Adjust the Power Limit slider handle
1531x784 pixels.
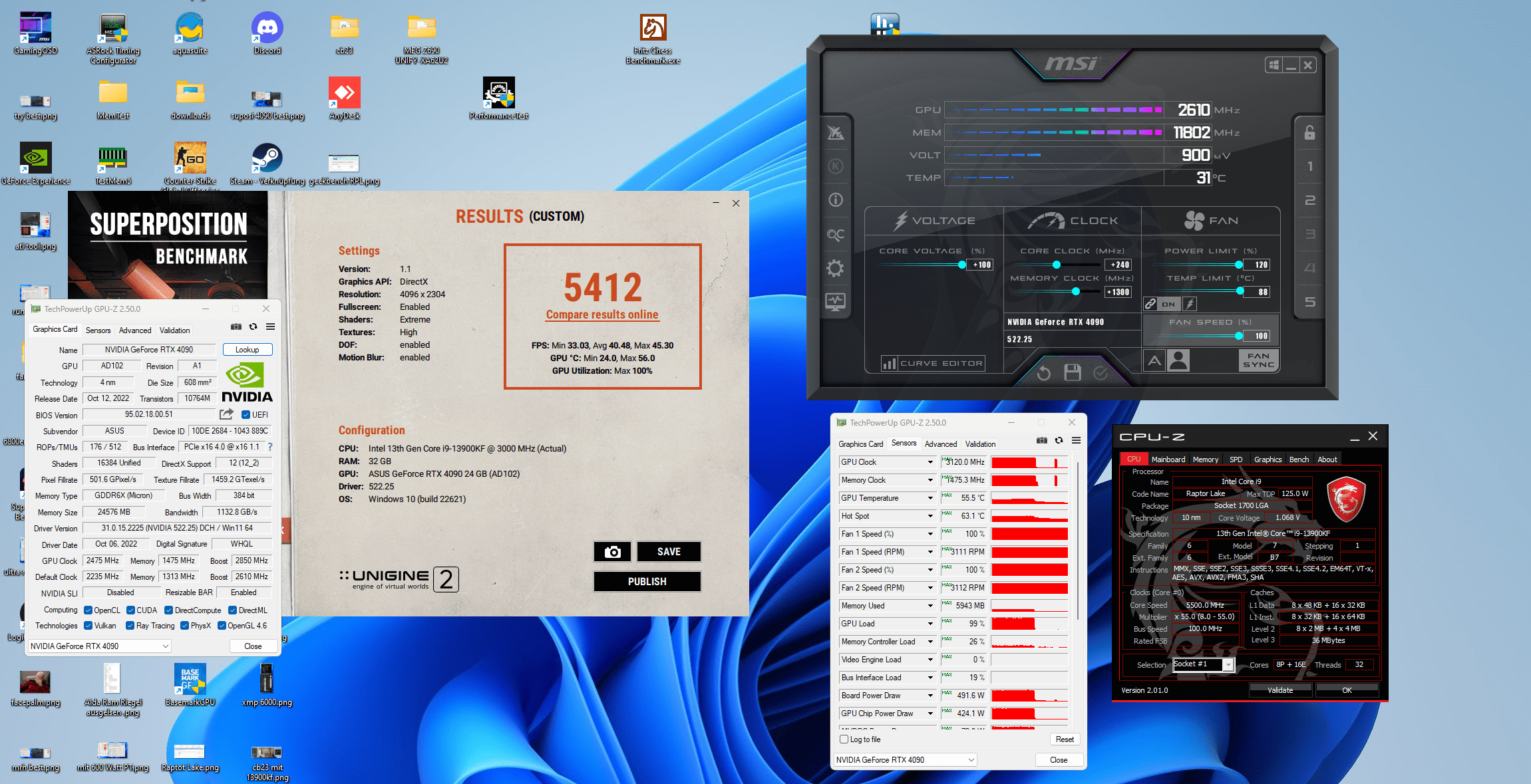[1239, 265]
